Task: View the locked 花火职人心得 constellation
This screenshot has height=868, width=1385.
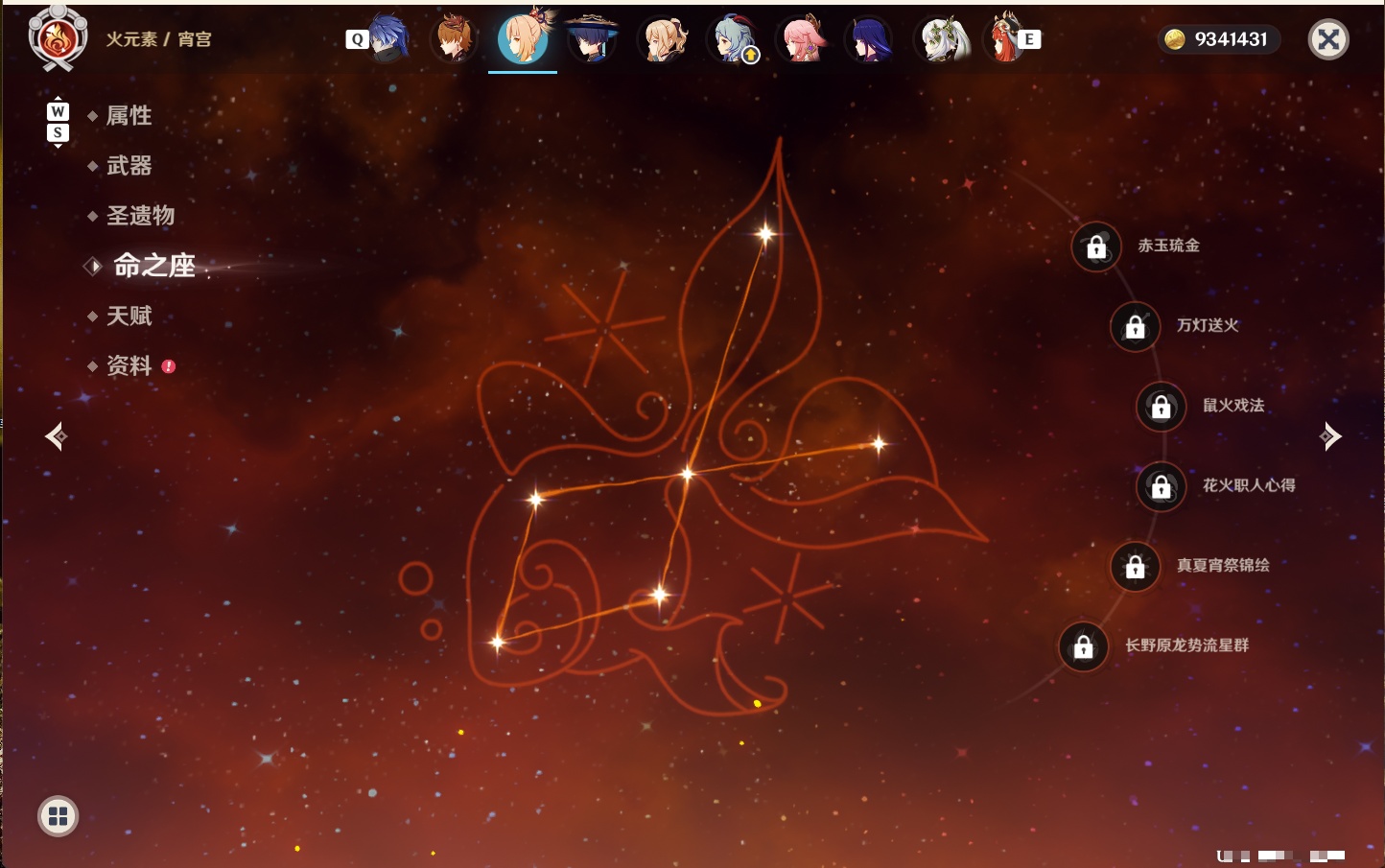Action: tap(1161, 486)
